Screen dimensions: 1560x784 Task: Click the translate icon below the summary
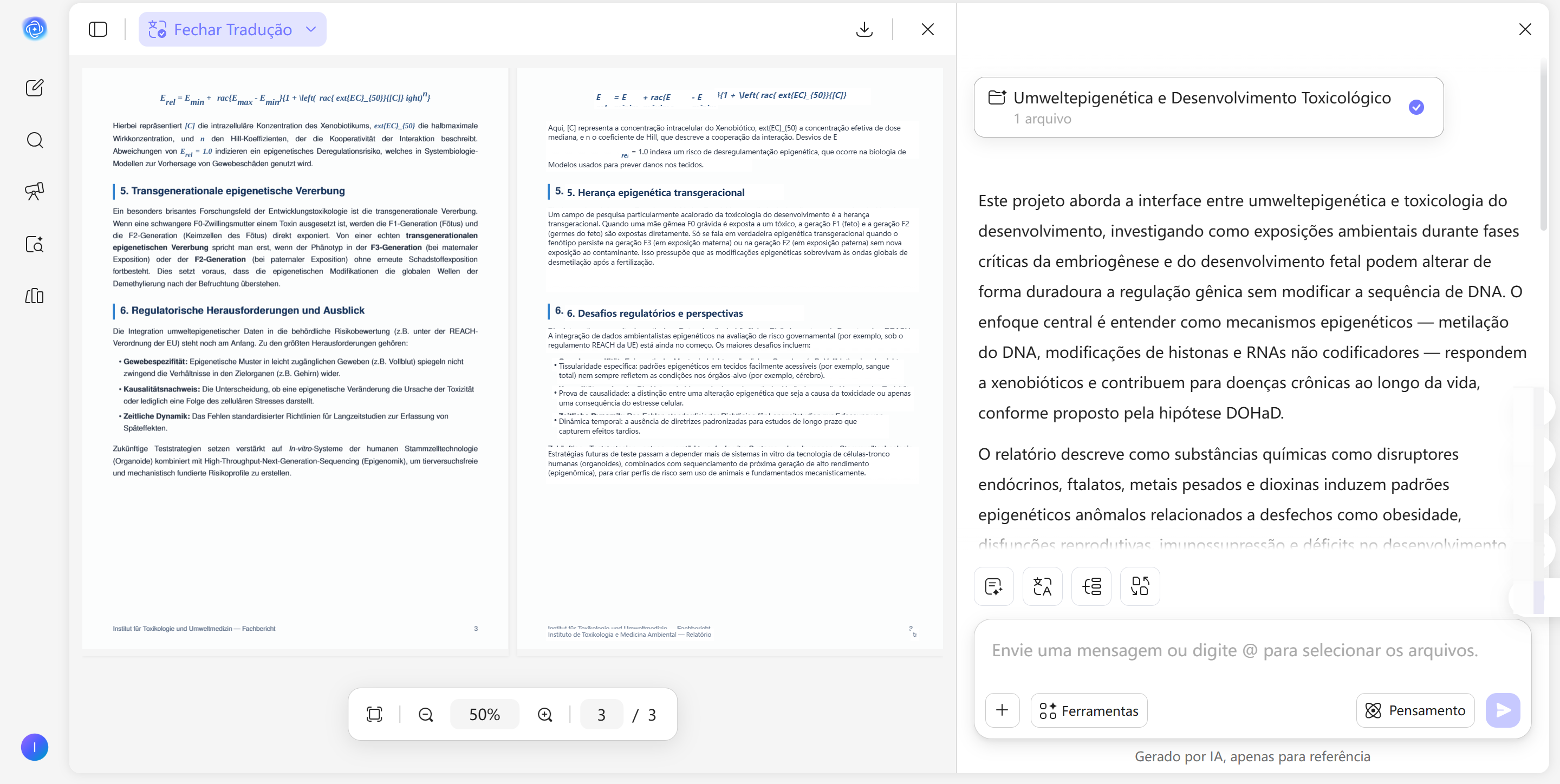(x=1042, y=586)
